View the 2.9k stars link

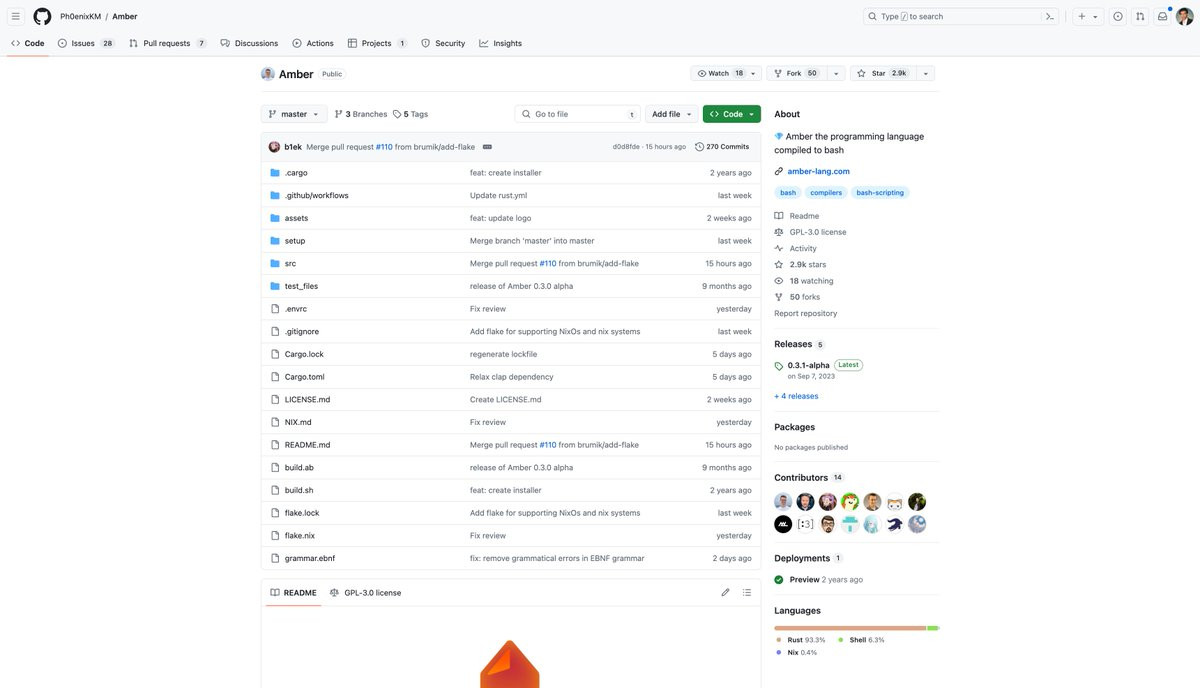(800, 265)
